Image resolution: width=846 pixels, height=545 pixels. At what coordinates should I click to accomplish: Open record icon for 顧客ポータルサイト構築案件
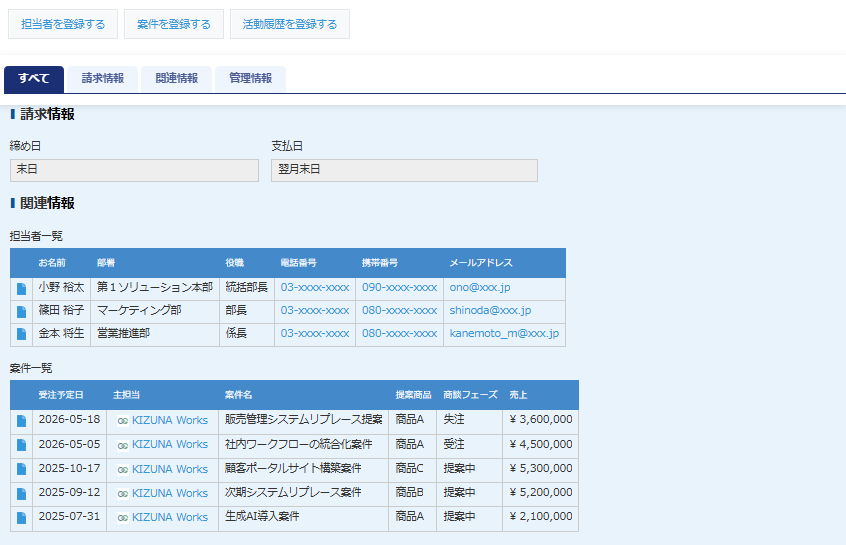coord(22,469)
